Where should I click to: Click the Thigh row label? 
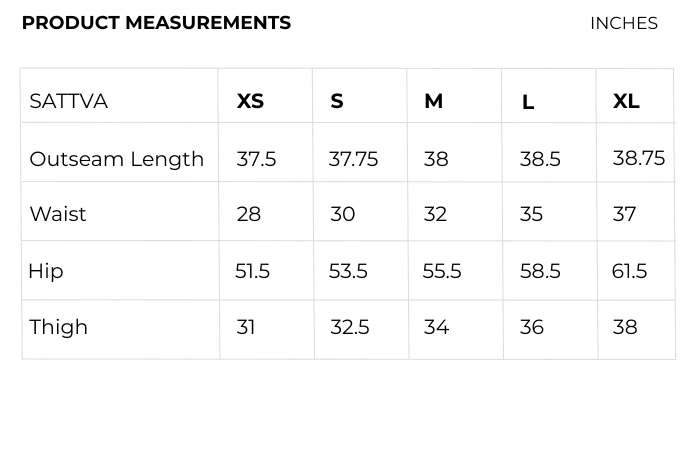point(59,327)
